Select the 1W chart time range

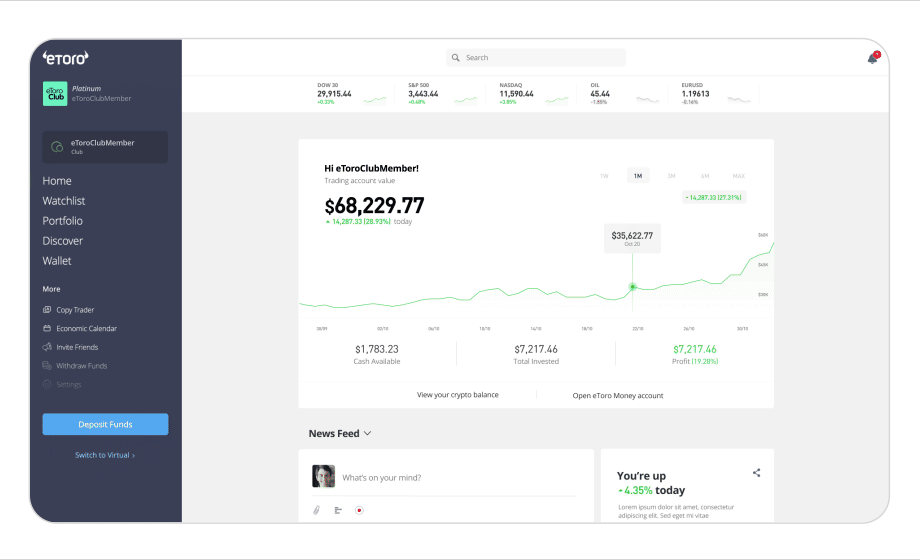(x=604, y=176)
